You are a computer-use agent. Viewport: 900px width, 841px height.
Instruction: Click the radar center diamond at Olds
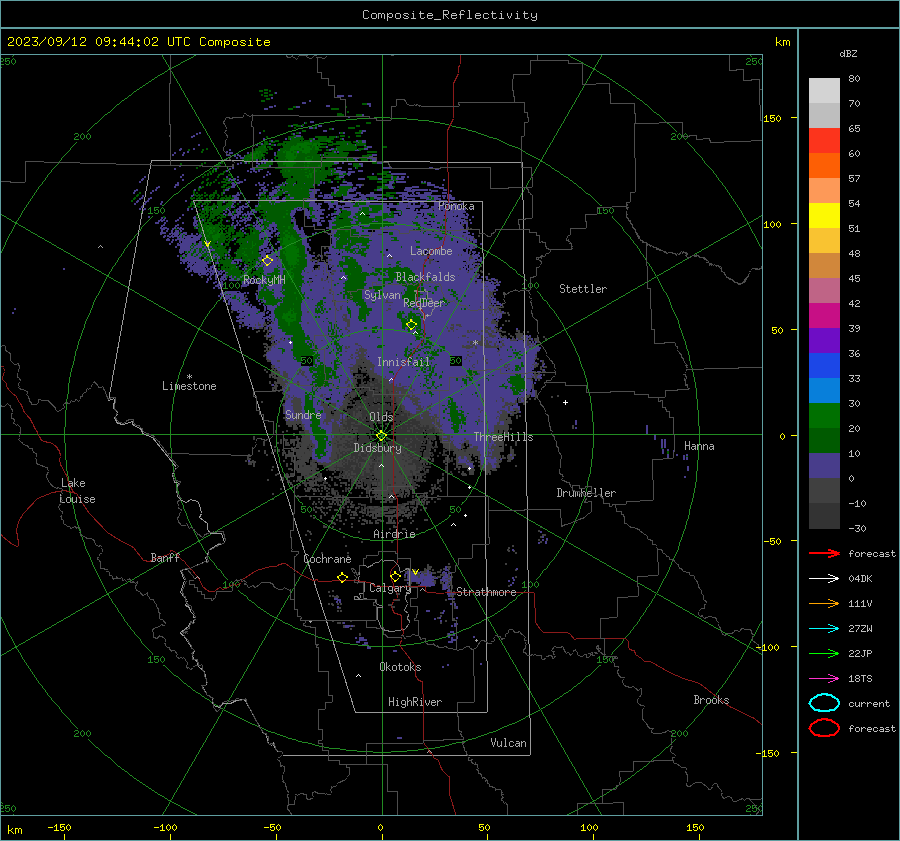[x=381, y=436]
